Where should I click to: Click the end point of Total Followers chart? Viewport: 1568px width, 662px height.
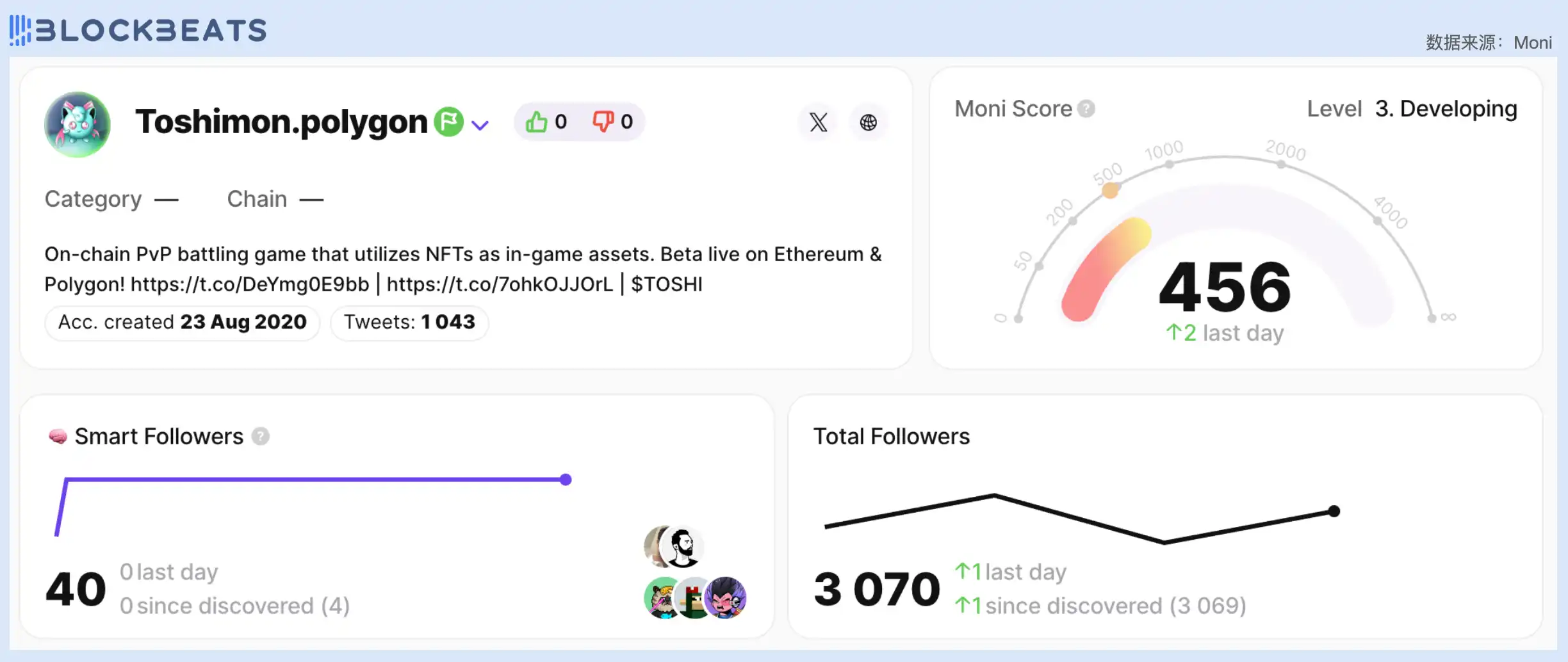click(1334, 511)
